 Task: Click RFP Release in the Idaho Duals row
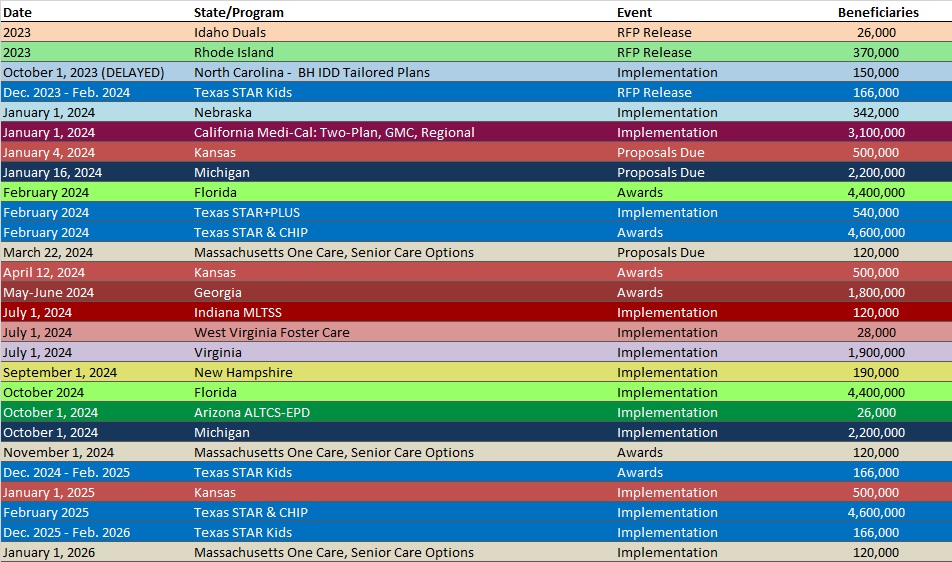654,32
